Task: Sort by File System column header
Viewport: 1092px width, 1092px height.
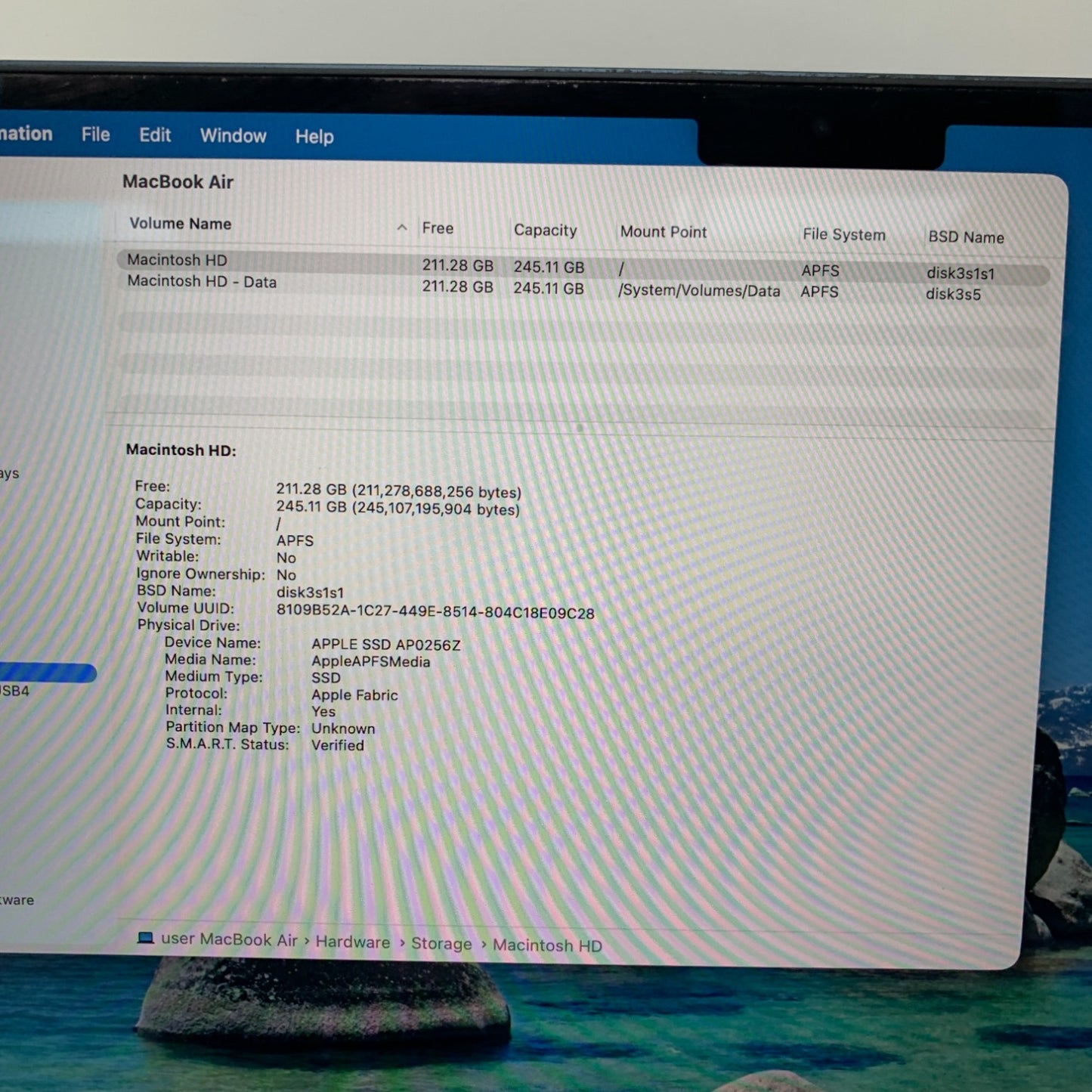Action: pos(844,235)
